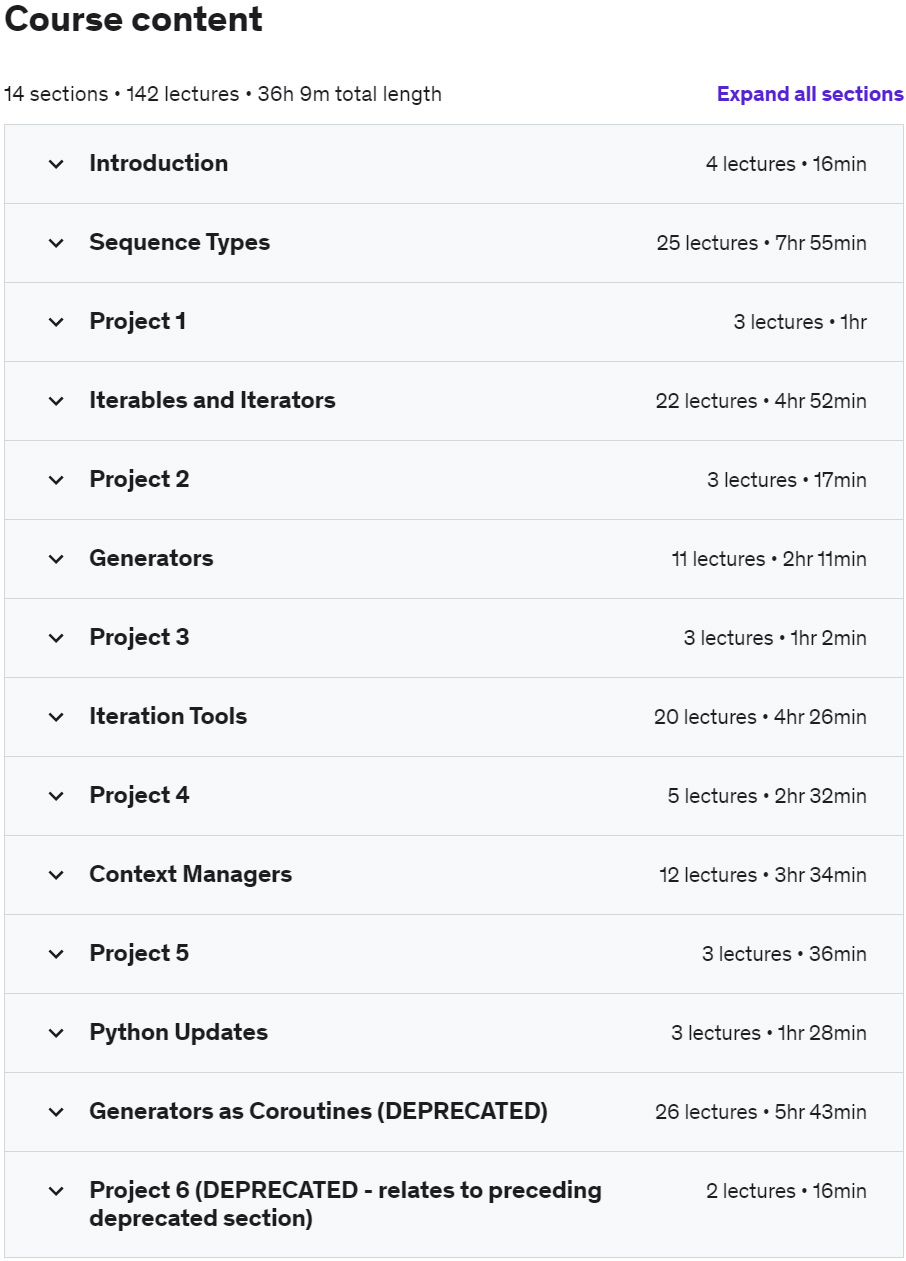Click chevron next to Project 1
Viewport: 906px width, 1261px height.
coord(56,322)
